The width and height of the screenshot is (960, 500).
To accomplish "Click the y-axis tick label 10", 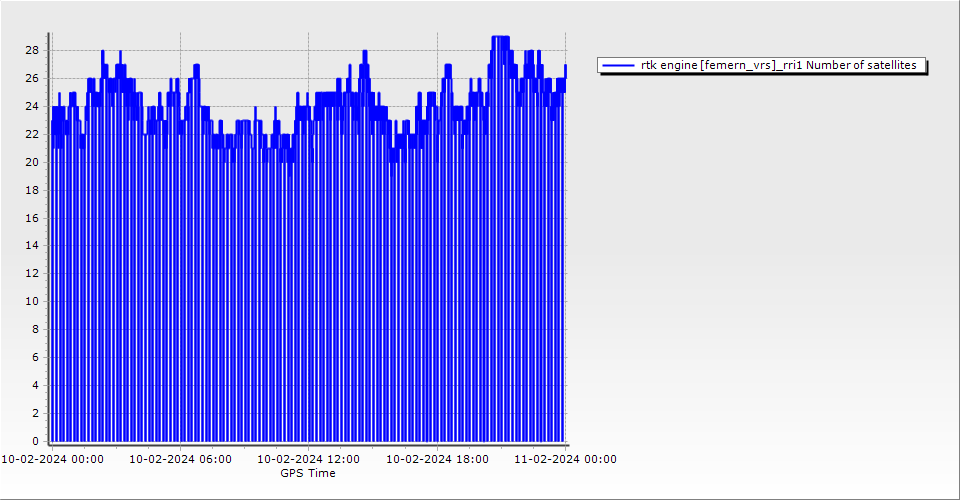I will coord(32,301).
